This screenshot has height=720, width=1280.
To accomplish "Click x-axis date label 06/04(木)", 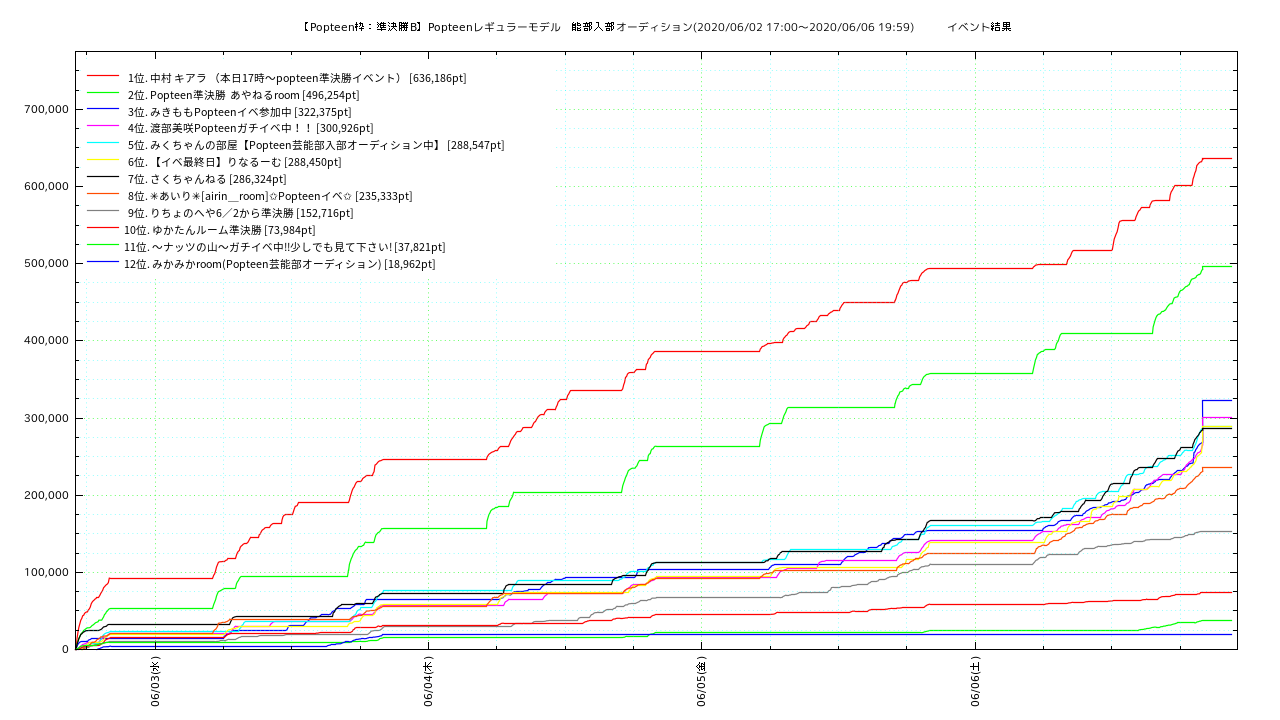I will (428, 682).
